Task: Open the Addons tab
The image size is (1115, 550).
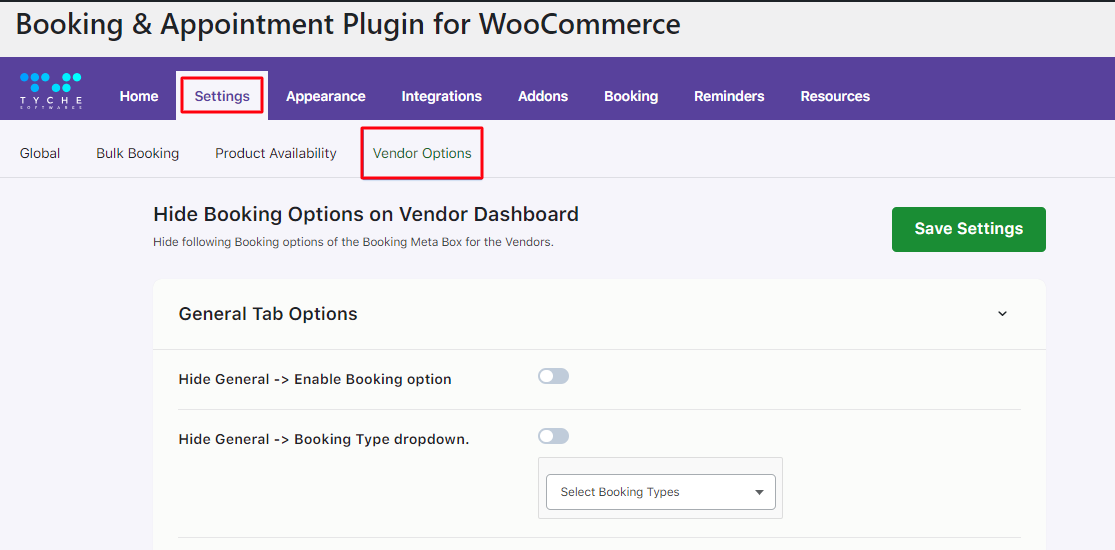Action: click(543, 96)
